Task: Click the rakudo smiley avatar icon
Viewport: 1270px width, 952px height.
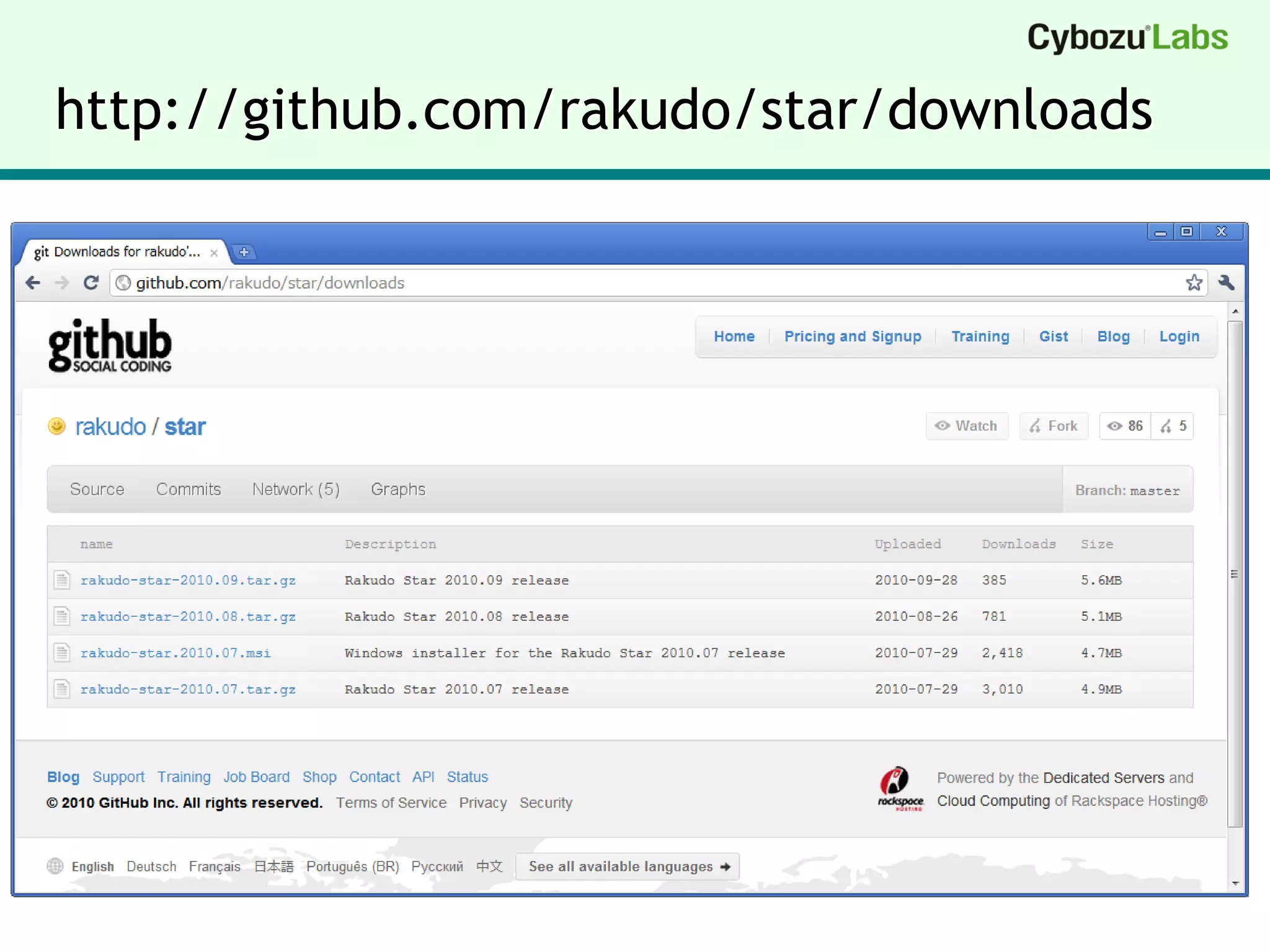Action: click(x=56, y=426)
